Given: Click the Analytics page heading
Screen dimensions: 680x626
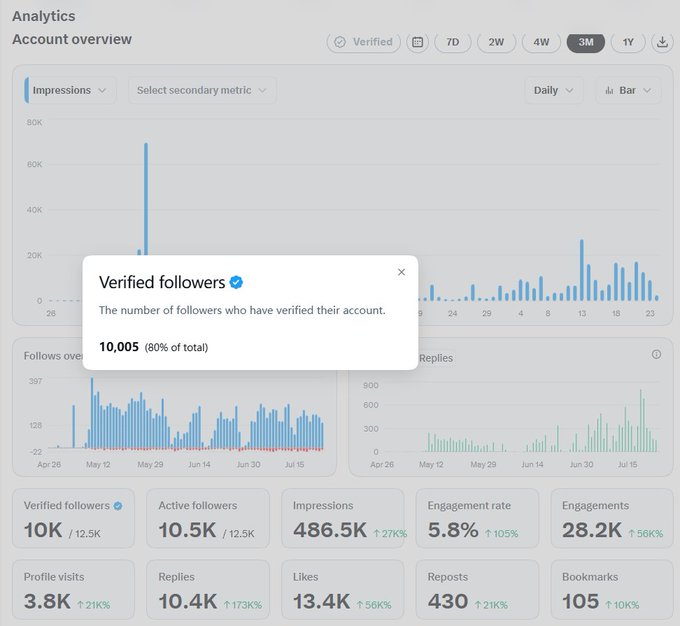Looking at the screenshot, I should [x=44, y=16].
